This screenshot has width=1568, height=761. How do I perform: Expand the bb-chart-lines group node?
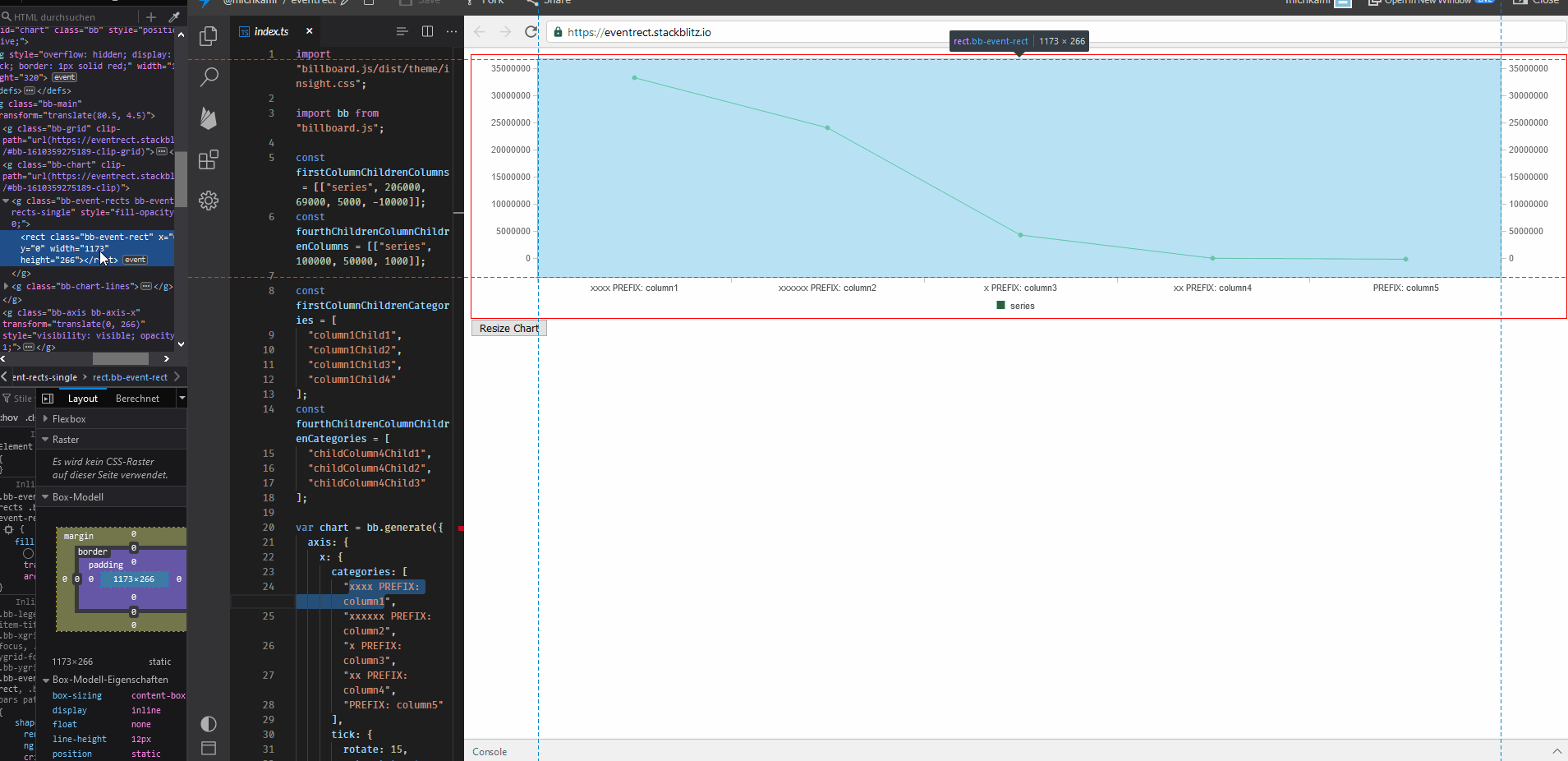7,286
